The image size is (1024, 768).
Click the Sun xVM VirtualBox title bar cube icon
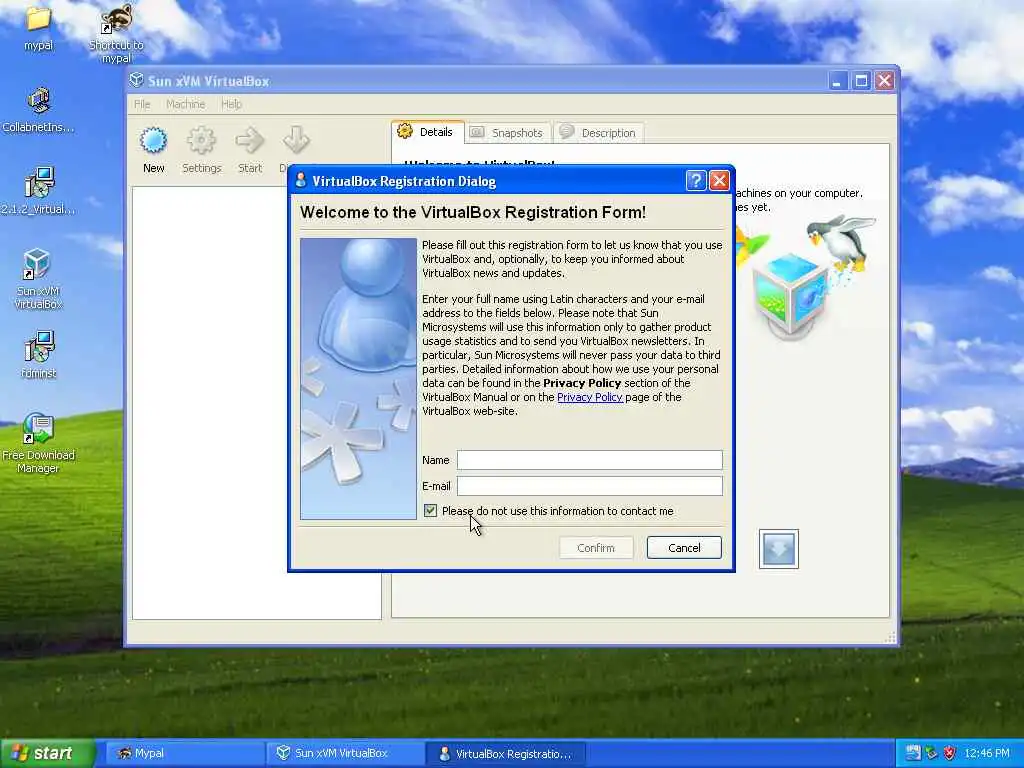136,80
